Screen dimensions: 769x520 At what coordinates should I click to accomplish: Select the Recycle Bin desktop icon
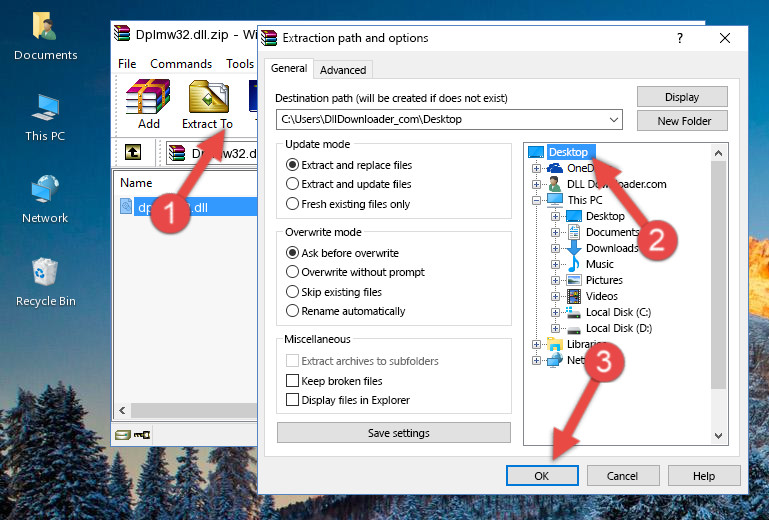point(45,283)
